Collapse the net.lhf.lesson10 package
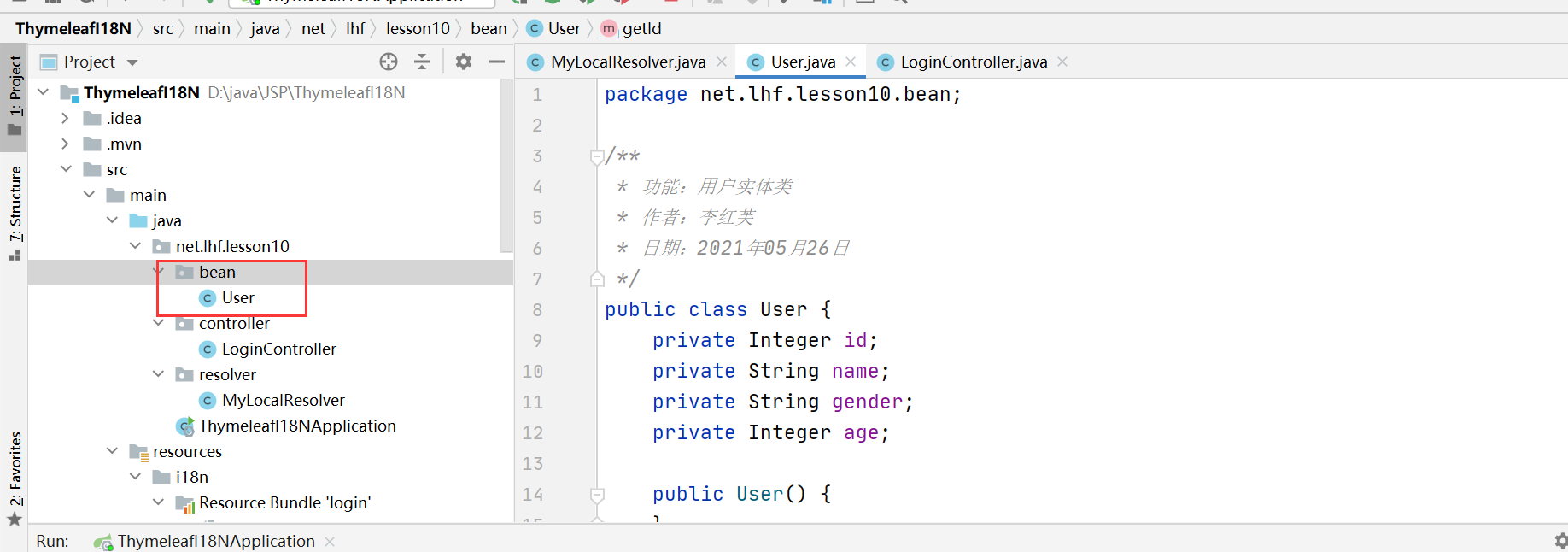The image size is (1568, 552). click(135, 245)
